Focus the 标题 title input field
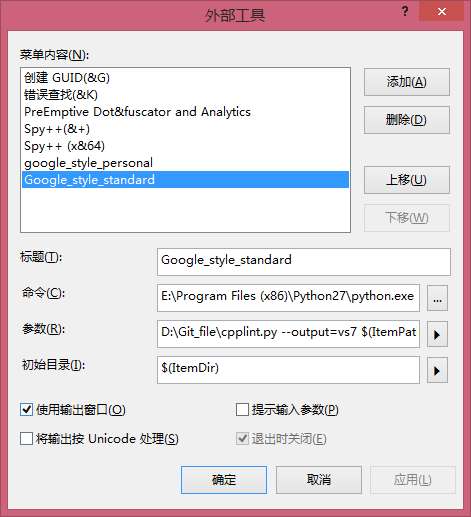This screenshot has height=517, width=471. click(x=304, y=262)
